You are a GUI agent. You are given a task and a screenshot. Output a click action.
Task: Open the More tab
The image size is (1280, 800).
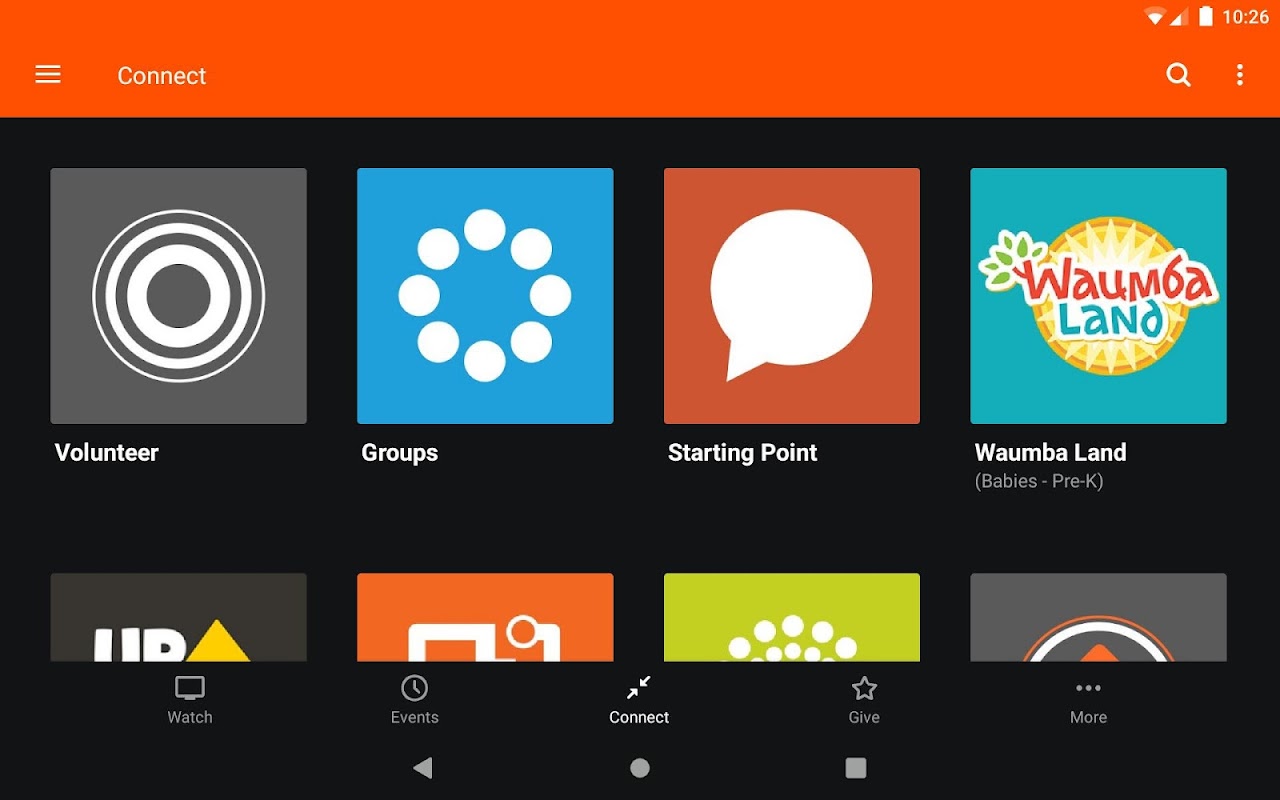(1088, 700)
